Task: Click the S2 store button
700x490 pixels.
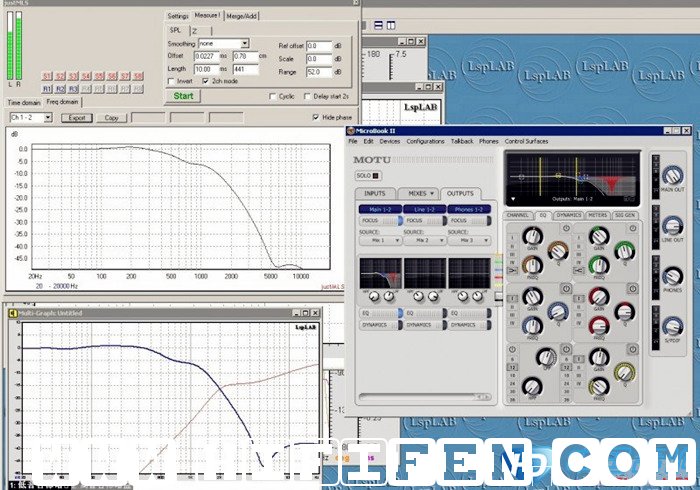Action: pyautogui.click(x=60, y=76)
